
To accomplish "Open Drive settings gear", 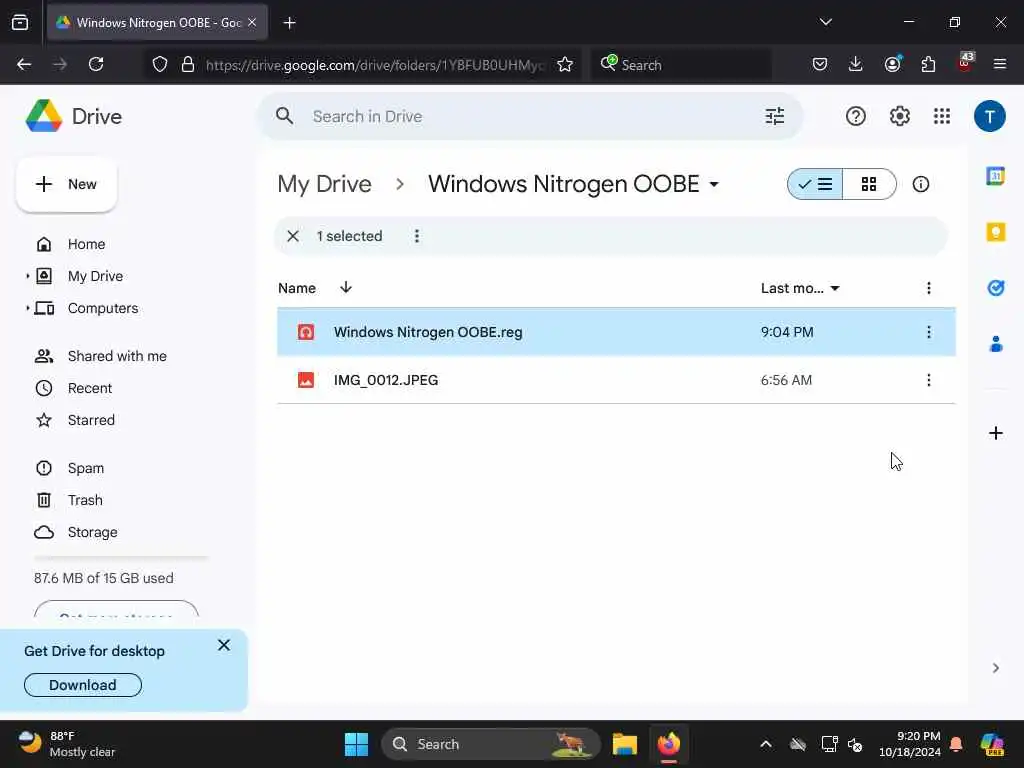I will pos(899,116).
